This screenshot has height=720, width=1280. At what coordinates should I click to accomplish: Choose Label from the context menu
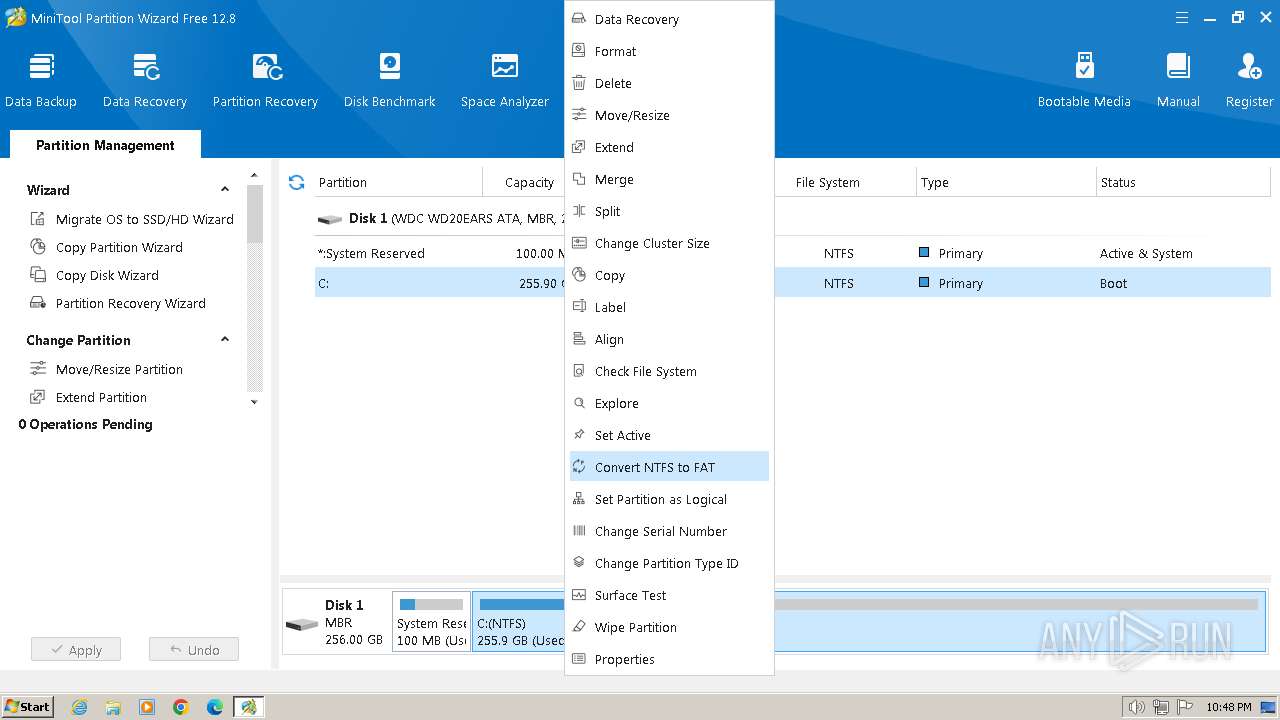(669, 307)
